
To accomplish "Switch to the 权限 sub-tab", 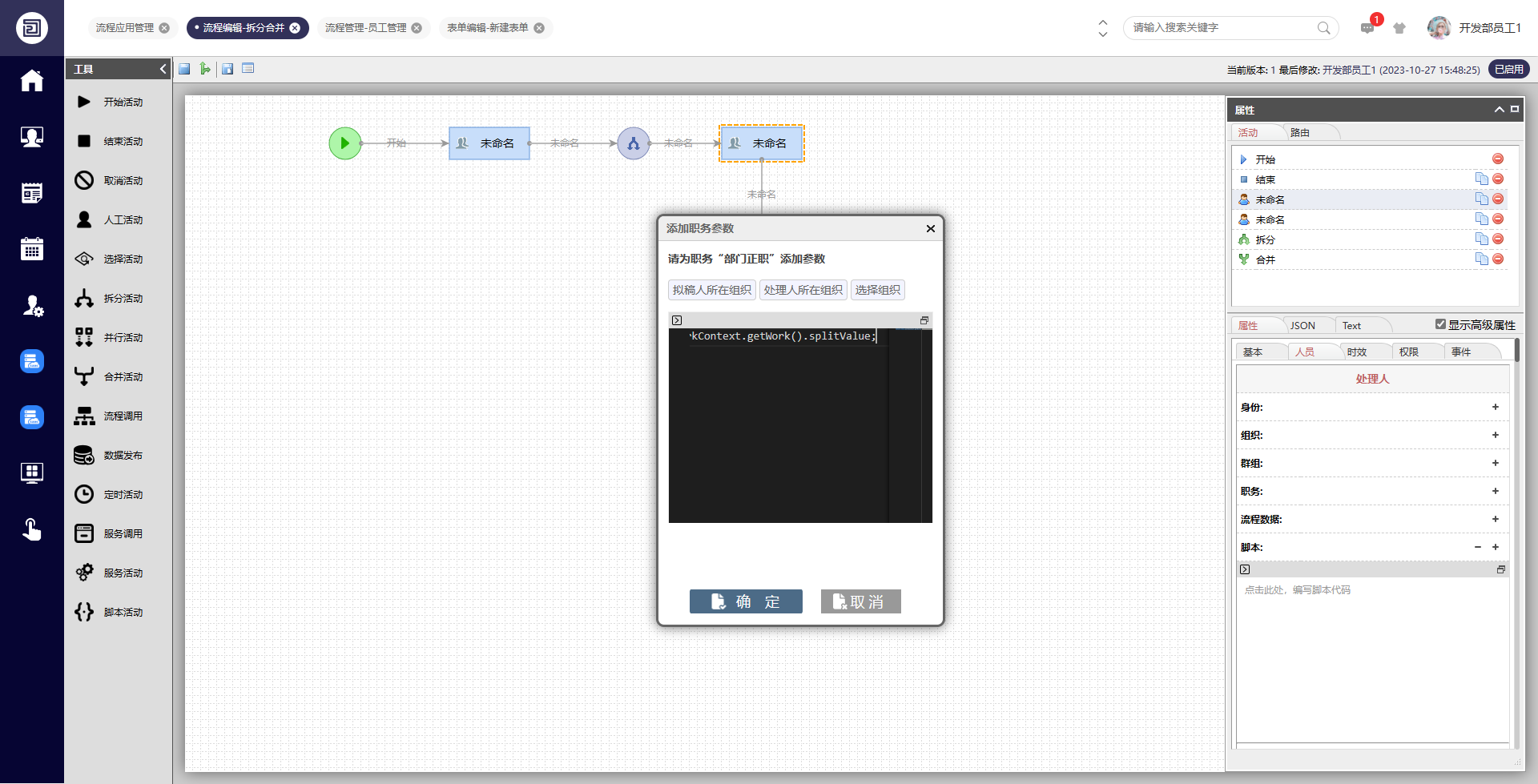I will [x=1409, y=352].
